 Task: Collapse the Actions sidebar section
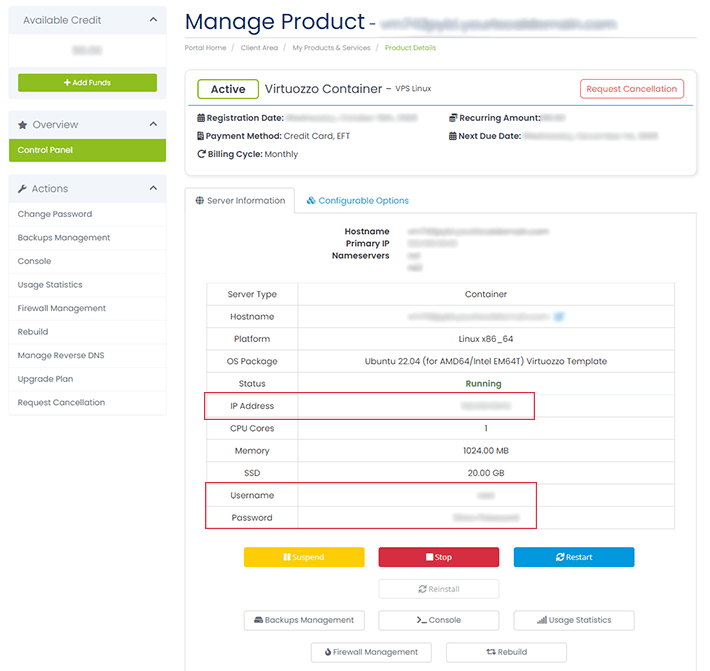click(153, 189)
